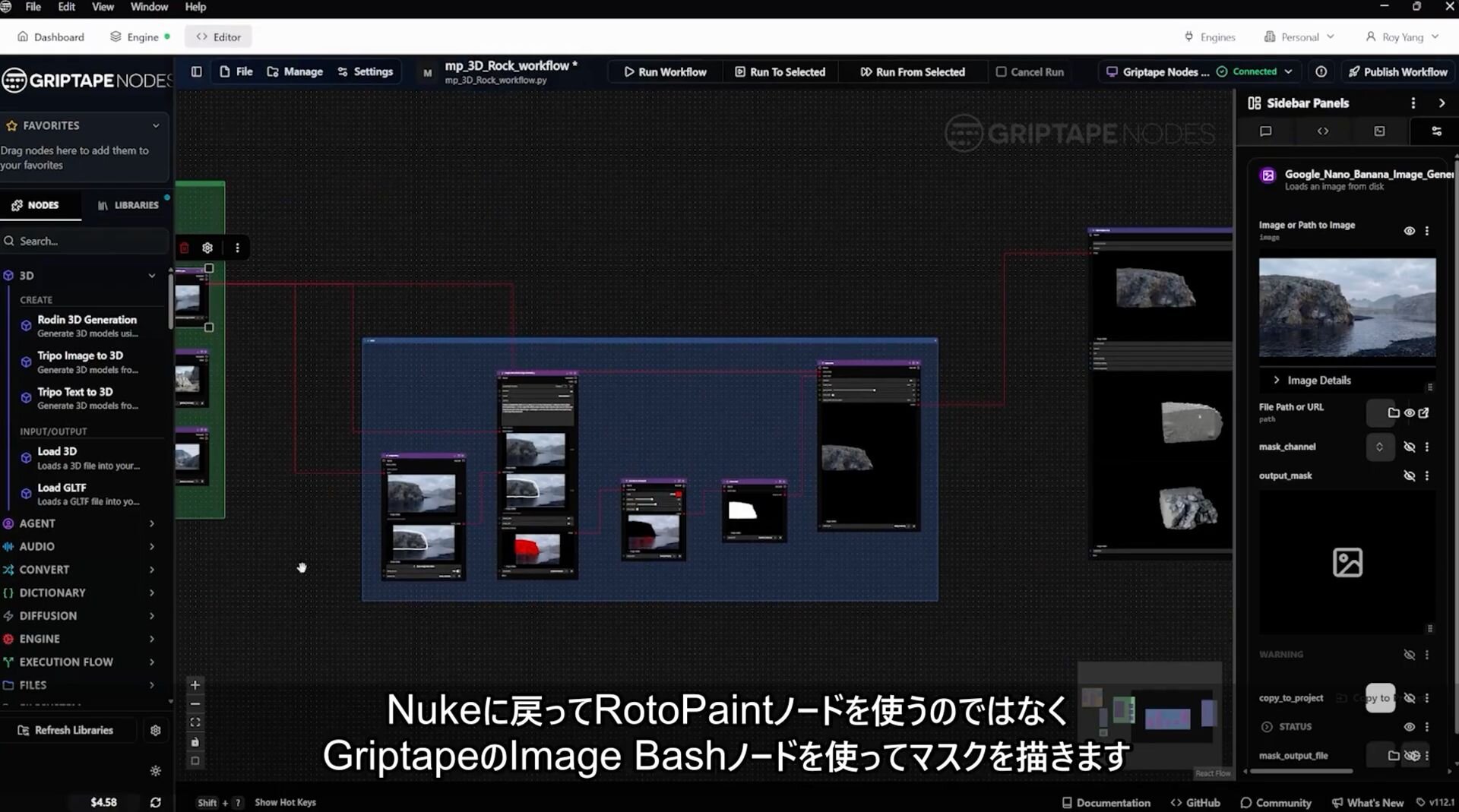Click the Google Nano Banana node icon

1268,175
